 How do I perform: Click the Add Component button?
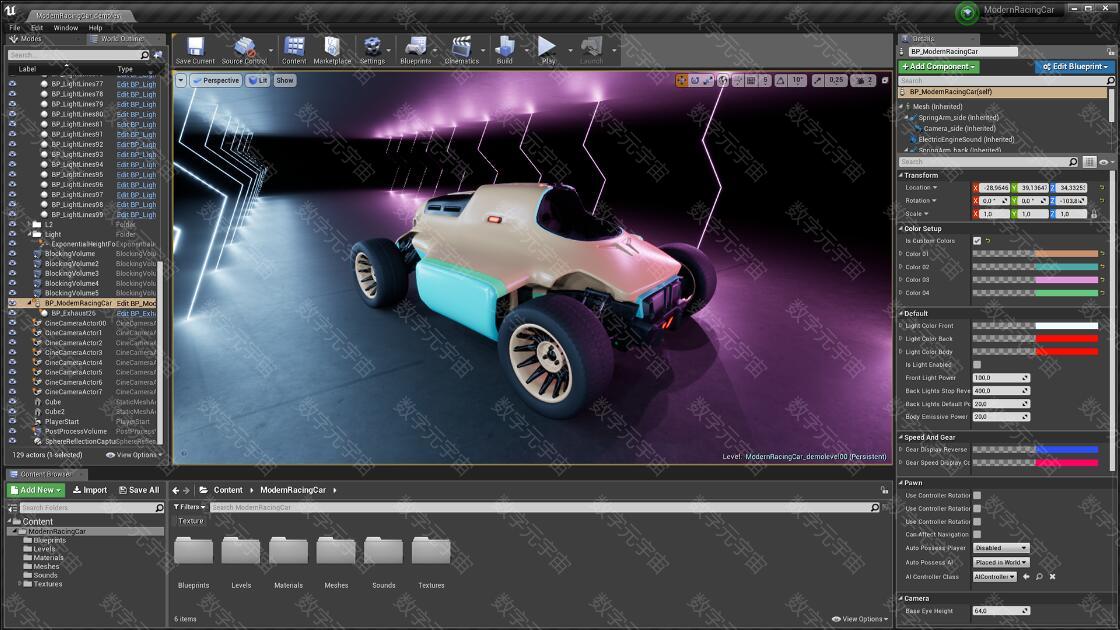(938, 67)
